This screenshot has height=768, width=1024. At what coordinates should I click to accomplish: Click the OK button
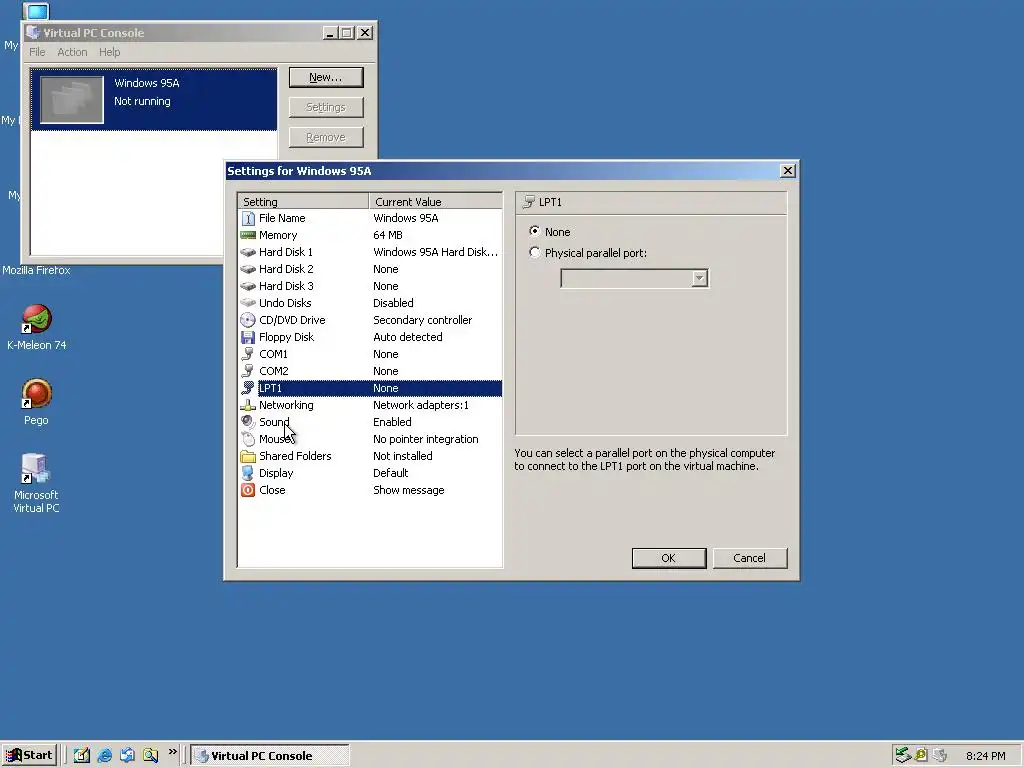coord(669,558)
